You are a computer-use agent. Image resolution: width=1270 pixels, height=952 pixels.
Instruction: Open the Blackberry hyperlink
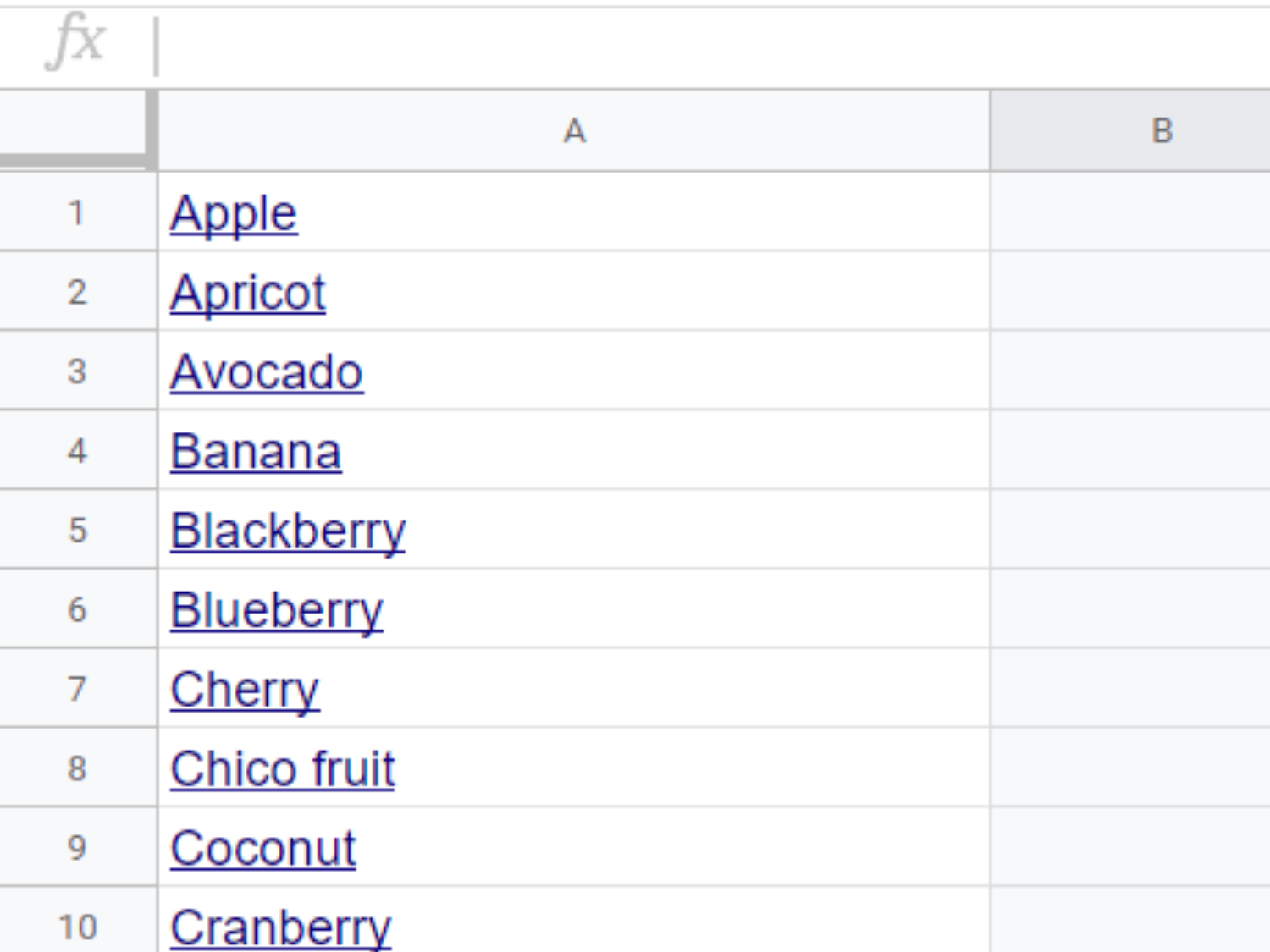point(288,530)
